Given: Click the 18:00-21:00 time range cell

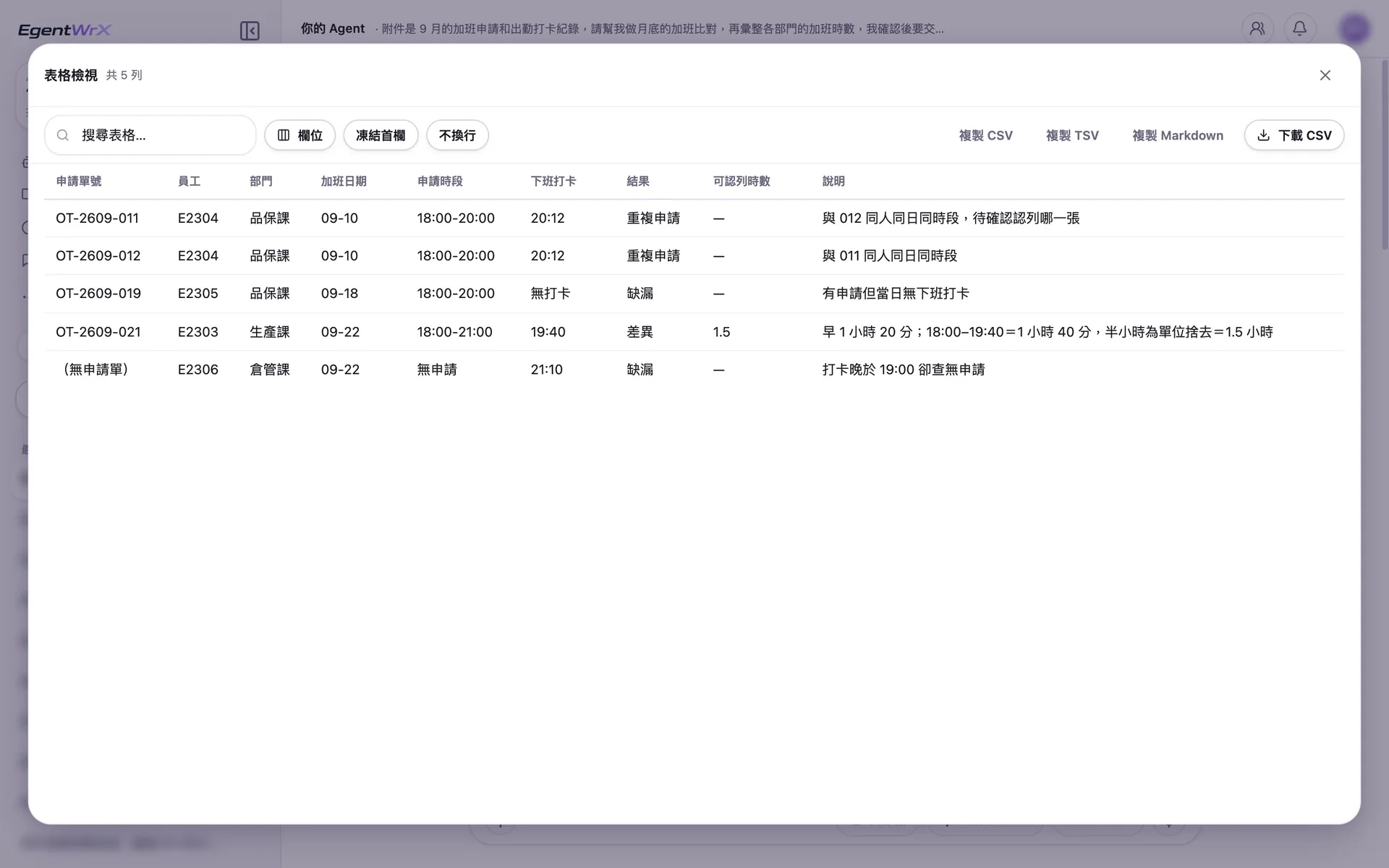Looking at the screenshot, I should tap(455, 332).
